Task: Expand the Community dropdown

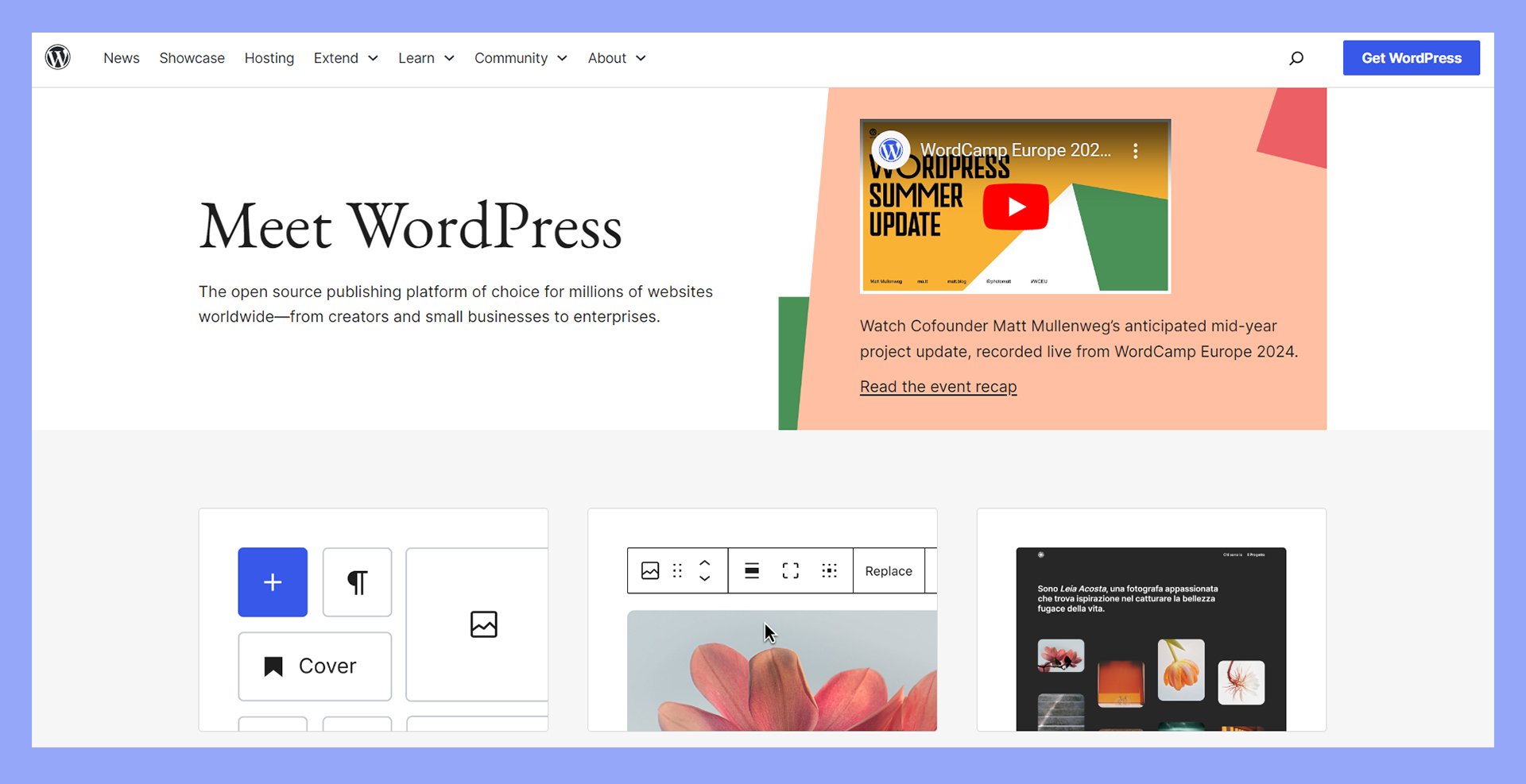Action: click(x=521, y=58)
